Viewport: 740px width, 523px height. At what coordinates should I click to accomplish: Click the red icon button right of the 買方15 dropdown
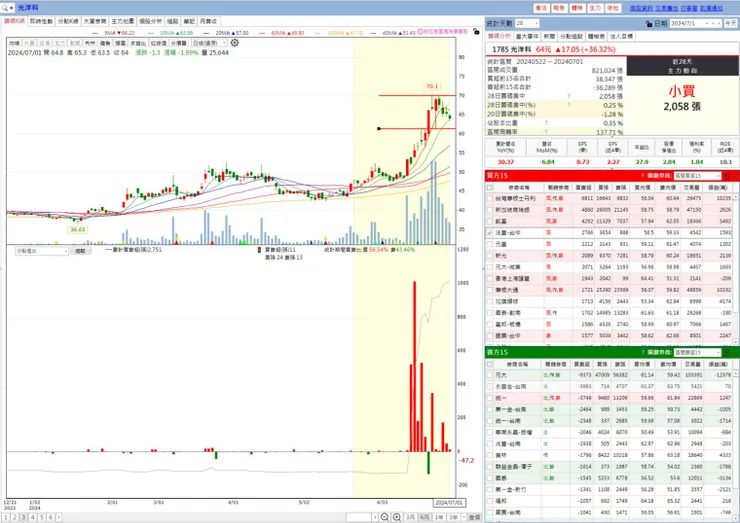[x=727, y=176]
